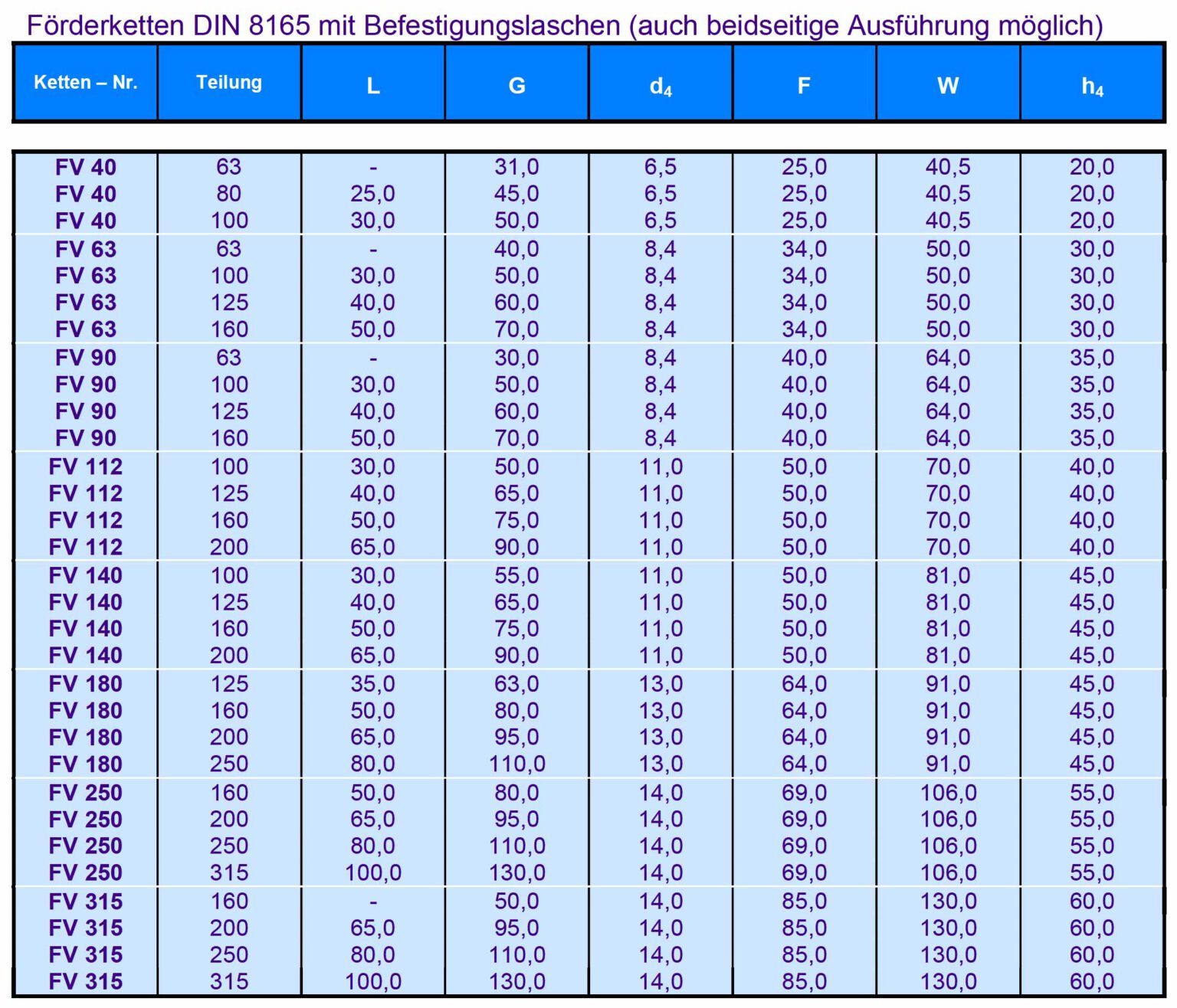Click the dash in the FV 315 L column

tap(373, 902)
